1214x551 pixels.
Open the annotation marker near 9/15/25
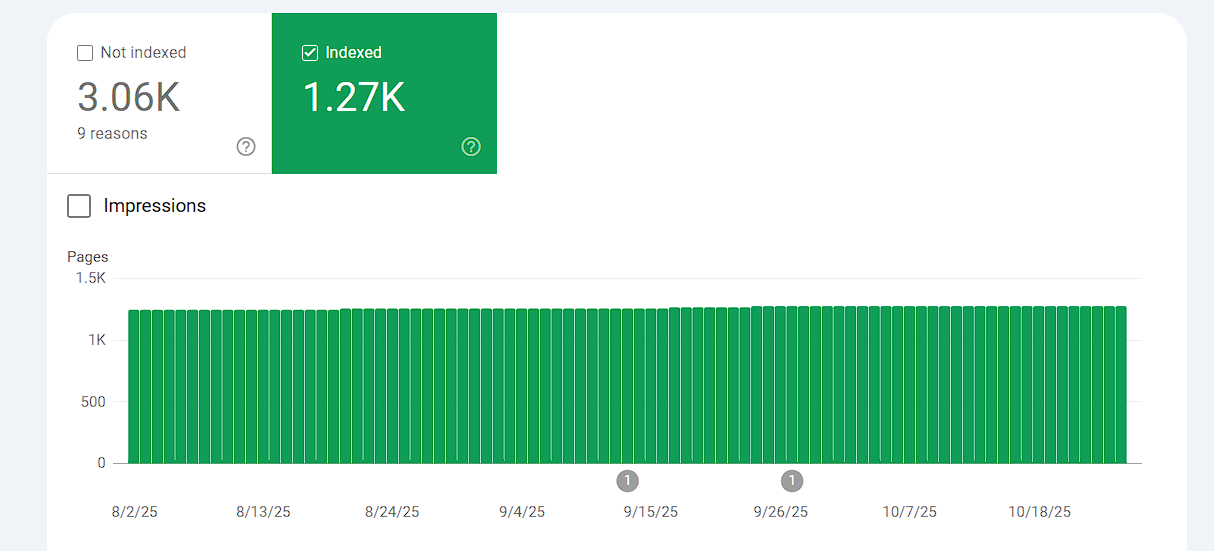pyautogui.click(x=627, y=481)
